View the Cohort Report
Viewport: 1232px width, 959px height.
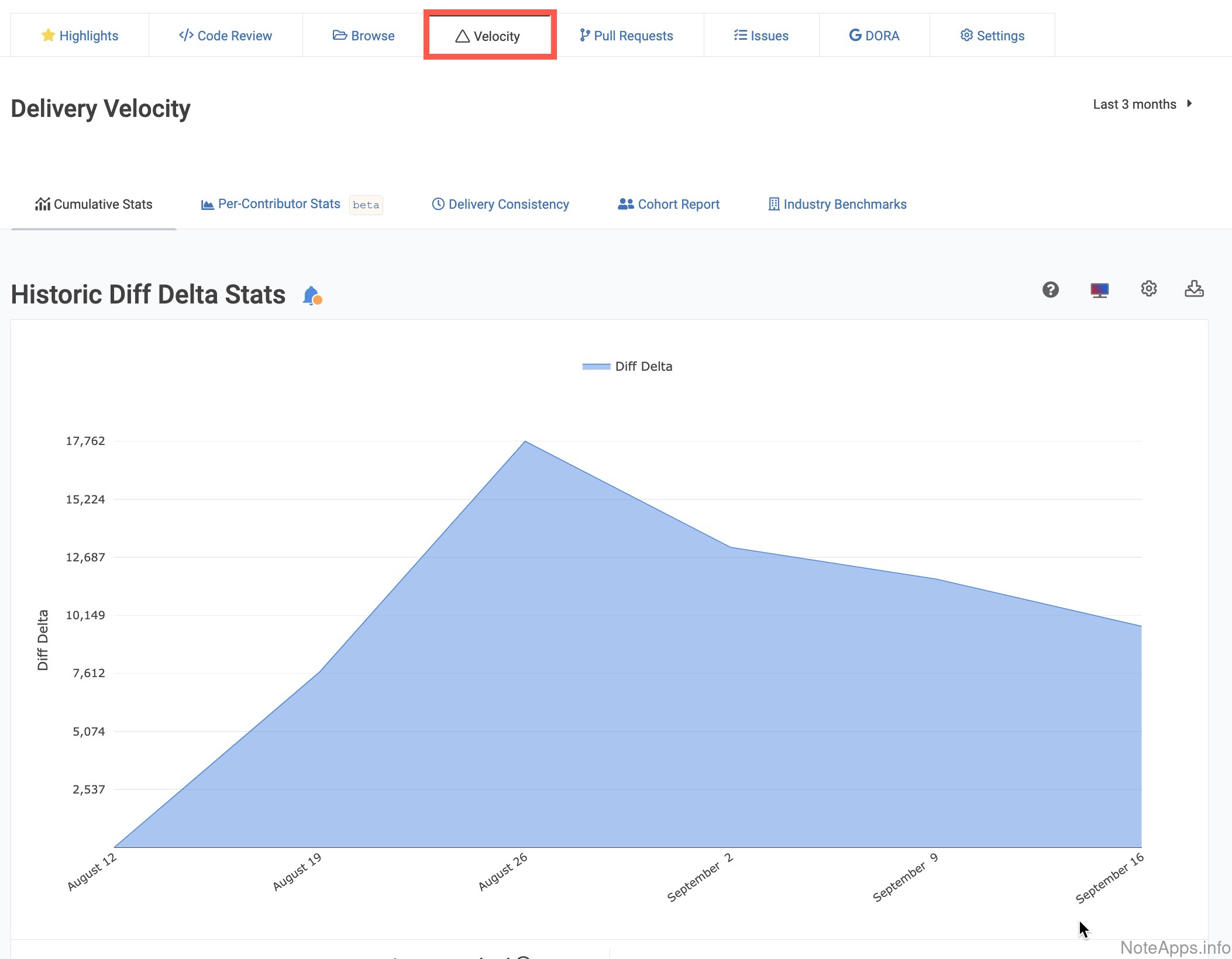click(669, 204)
